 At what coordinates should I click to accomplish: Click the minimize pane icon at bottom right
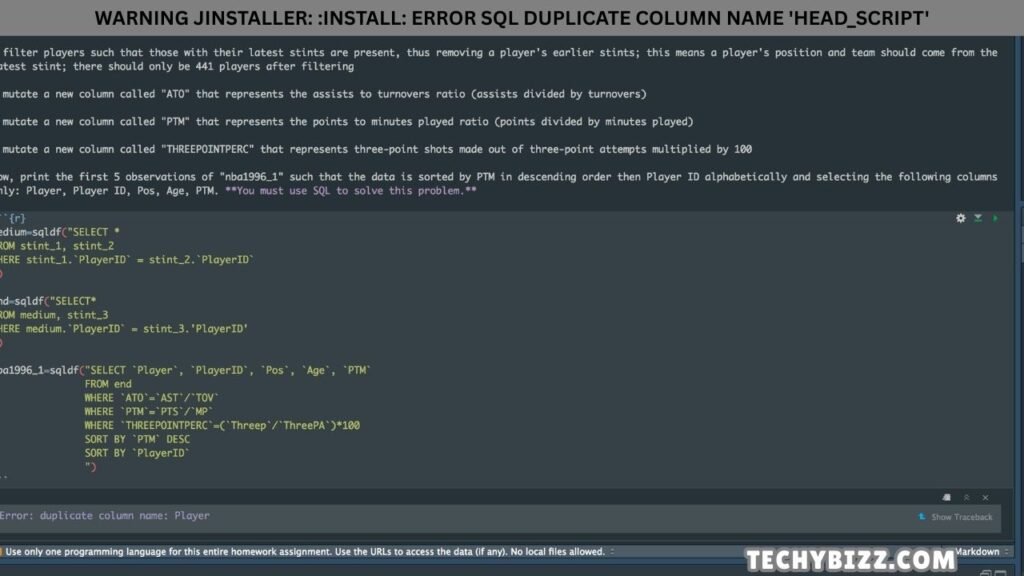point(985,572)
